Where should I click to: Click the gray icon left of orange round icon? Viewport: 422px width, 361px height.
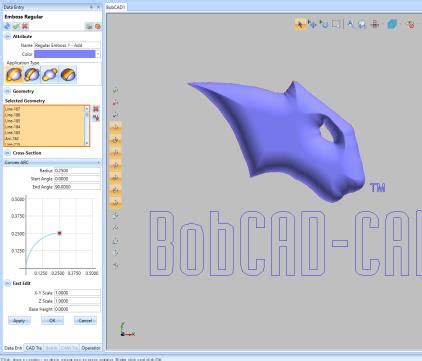pos(89,26)
